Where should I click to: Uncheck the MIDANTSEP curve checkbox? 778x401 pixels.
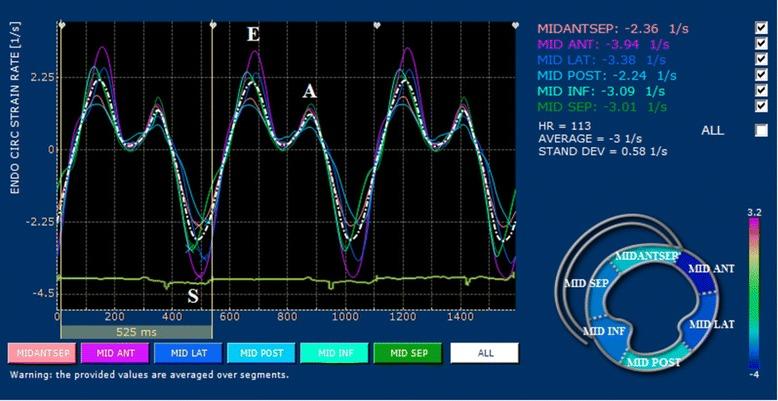coord(763,28)
